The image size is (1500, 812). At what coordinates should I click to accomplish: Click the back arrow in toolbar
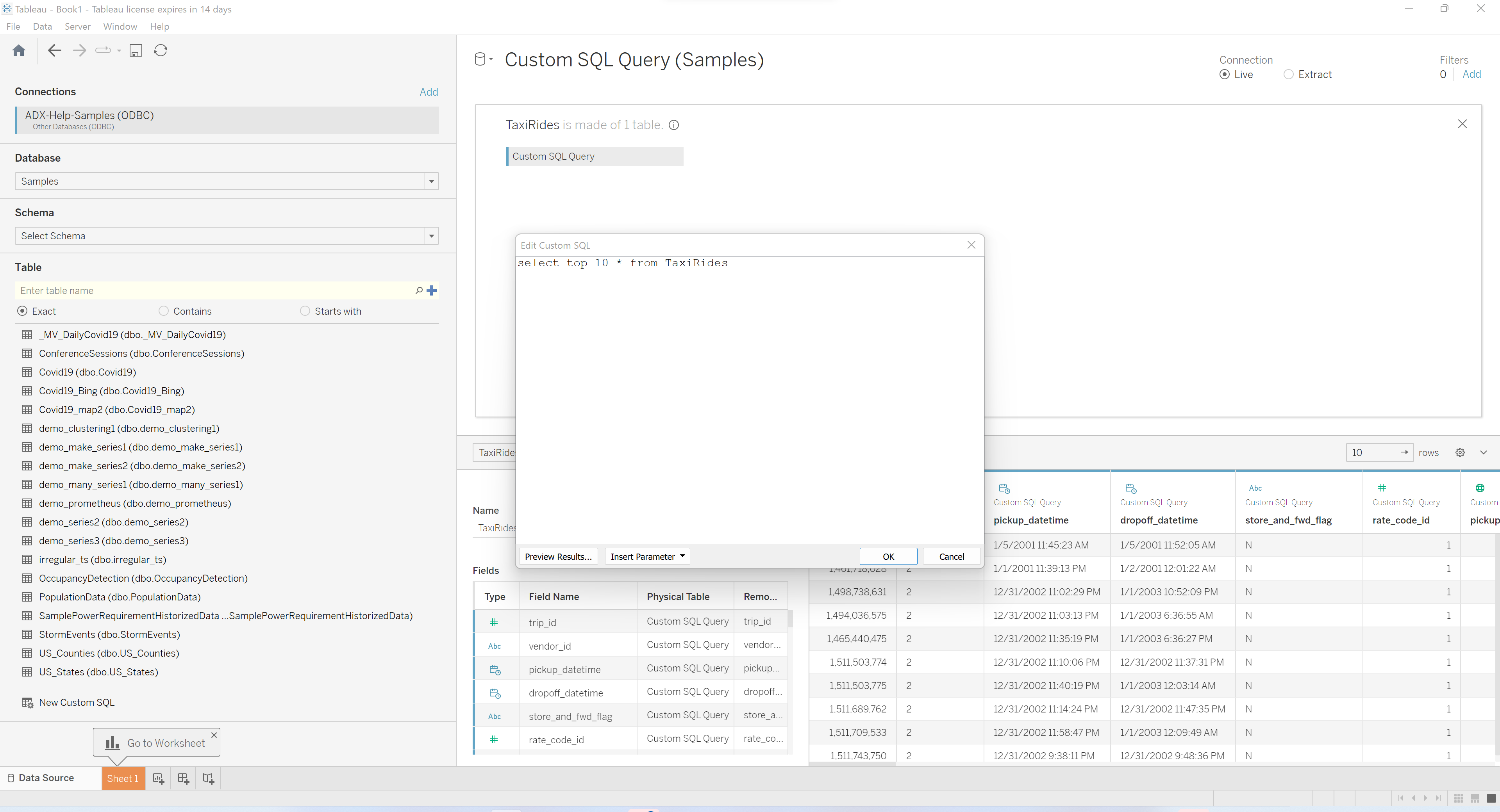(54, 51)
